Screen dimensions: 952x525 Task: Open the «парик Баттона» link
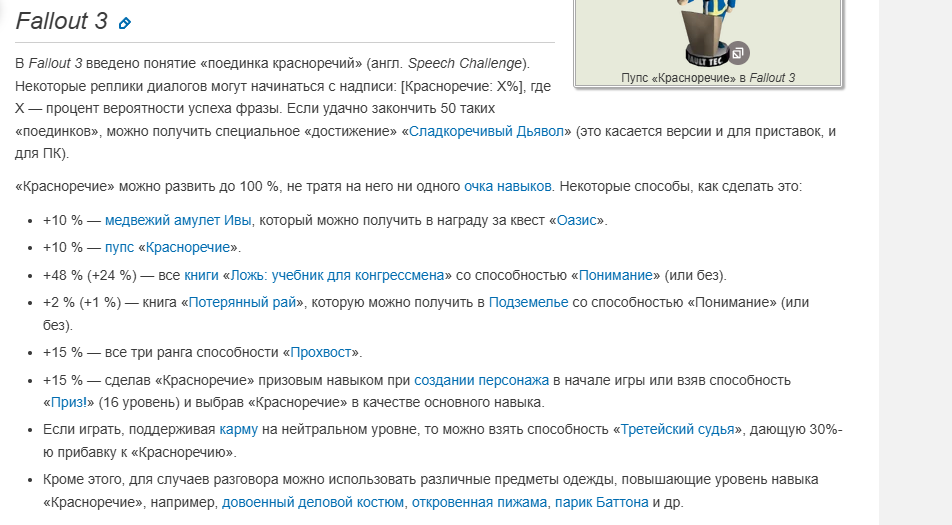[x=602, y=503]
